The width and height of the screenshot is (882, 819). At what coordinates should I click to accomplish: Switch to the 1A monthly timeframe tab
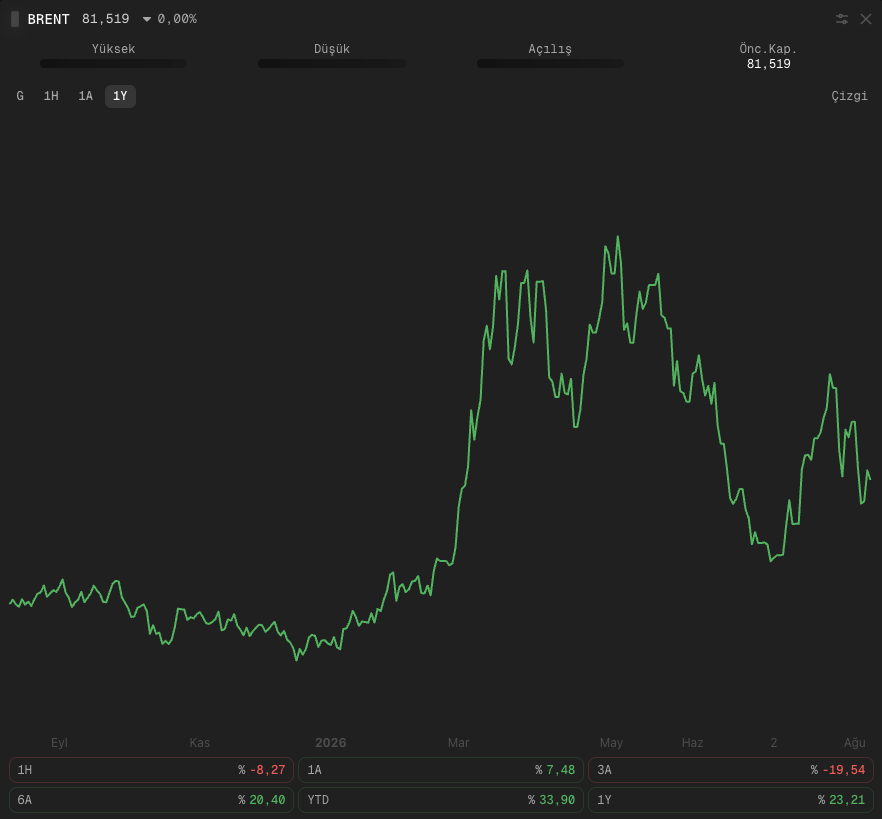[x=86, y=96]
